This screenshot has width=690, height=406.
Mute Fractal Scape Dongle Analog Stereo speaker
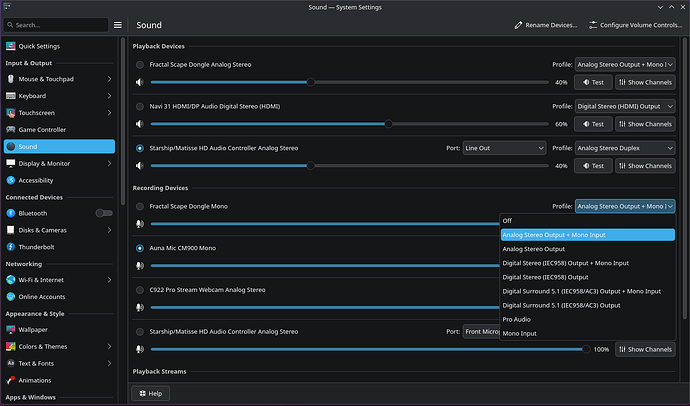tap(139, 82)
